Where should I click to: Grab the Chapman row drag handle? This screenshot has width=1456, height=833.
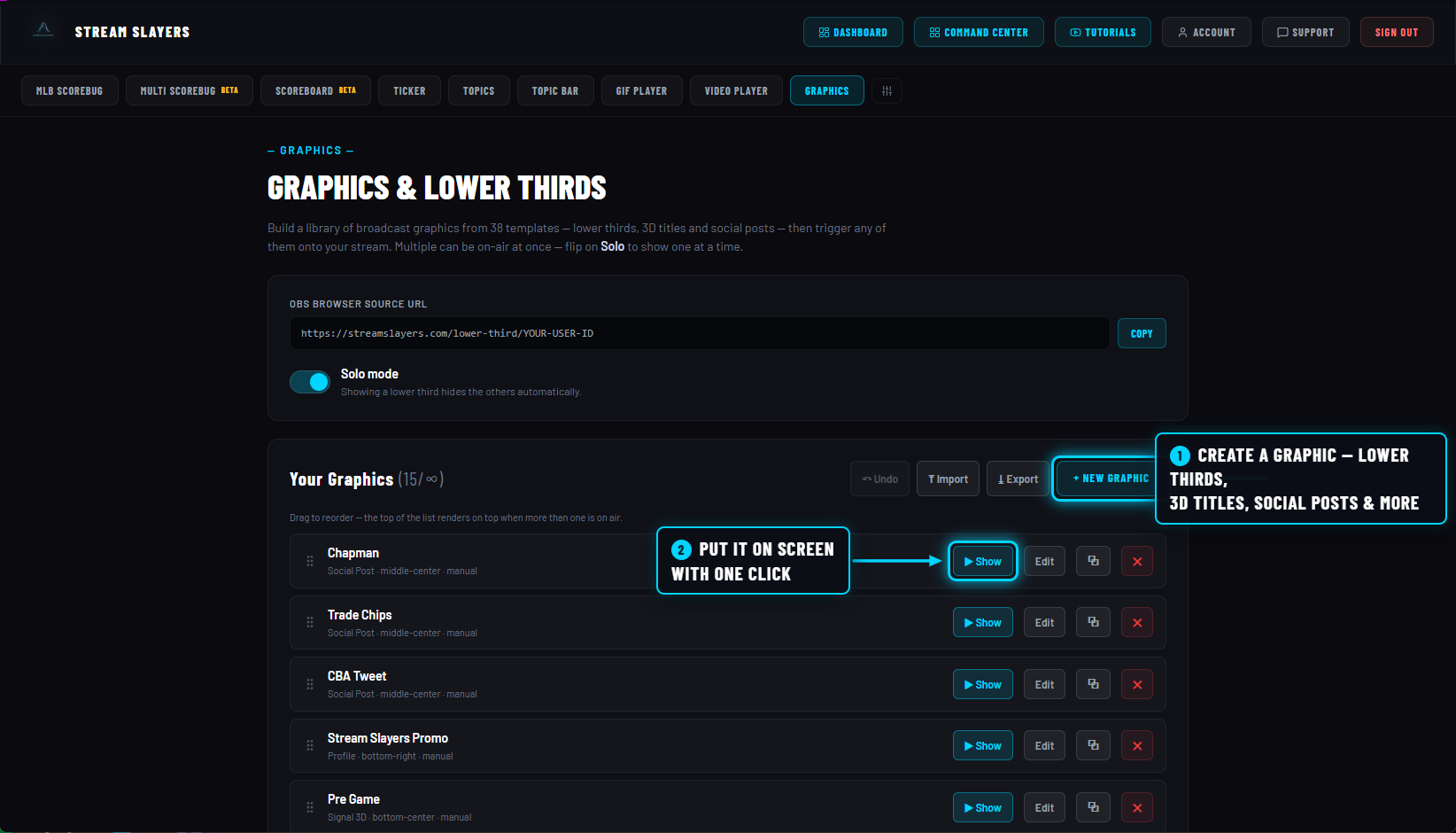(x=310, y=561)
